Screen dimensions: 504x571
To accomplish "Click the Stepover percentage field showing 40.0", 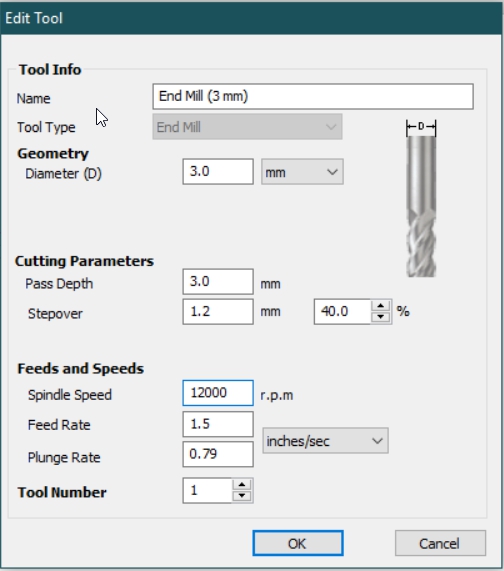I will pyautogui.click(x=343, y=312).
